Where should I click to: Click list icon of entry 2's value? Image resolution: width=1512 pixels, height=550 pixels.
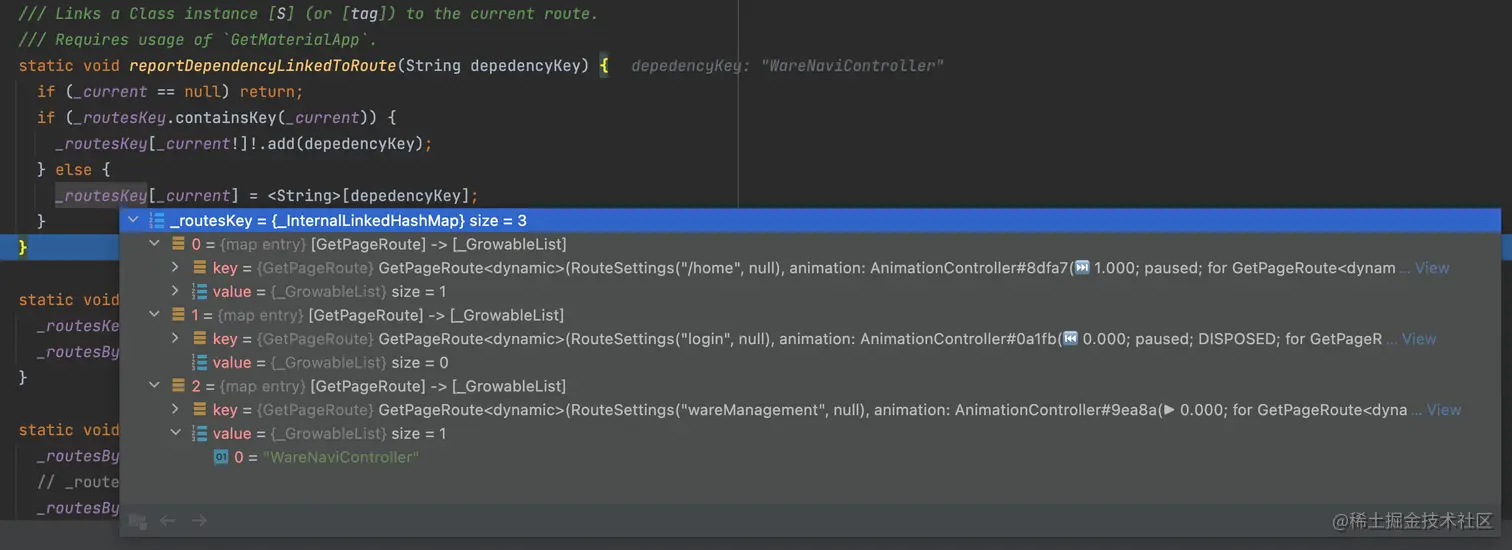(x=198, y=434)
